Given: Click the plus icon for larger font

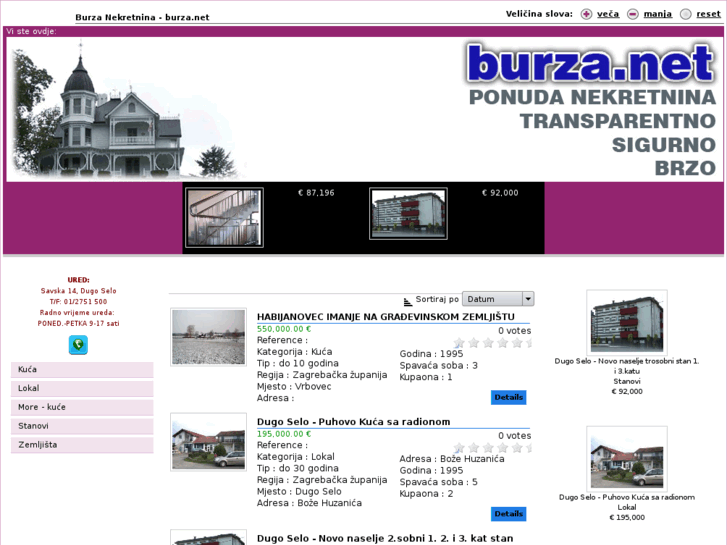Looking at the screenshot, I should [x=586, y=14].
